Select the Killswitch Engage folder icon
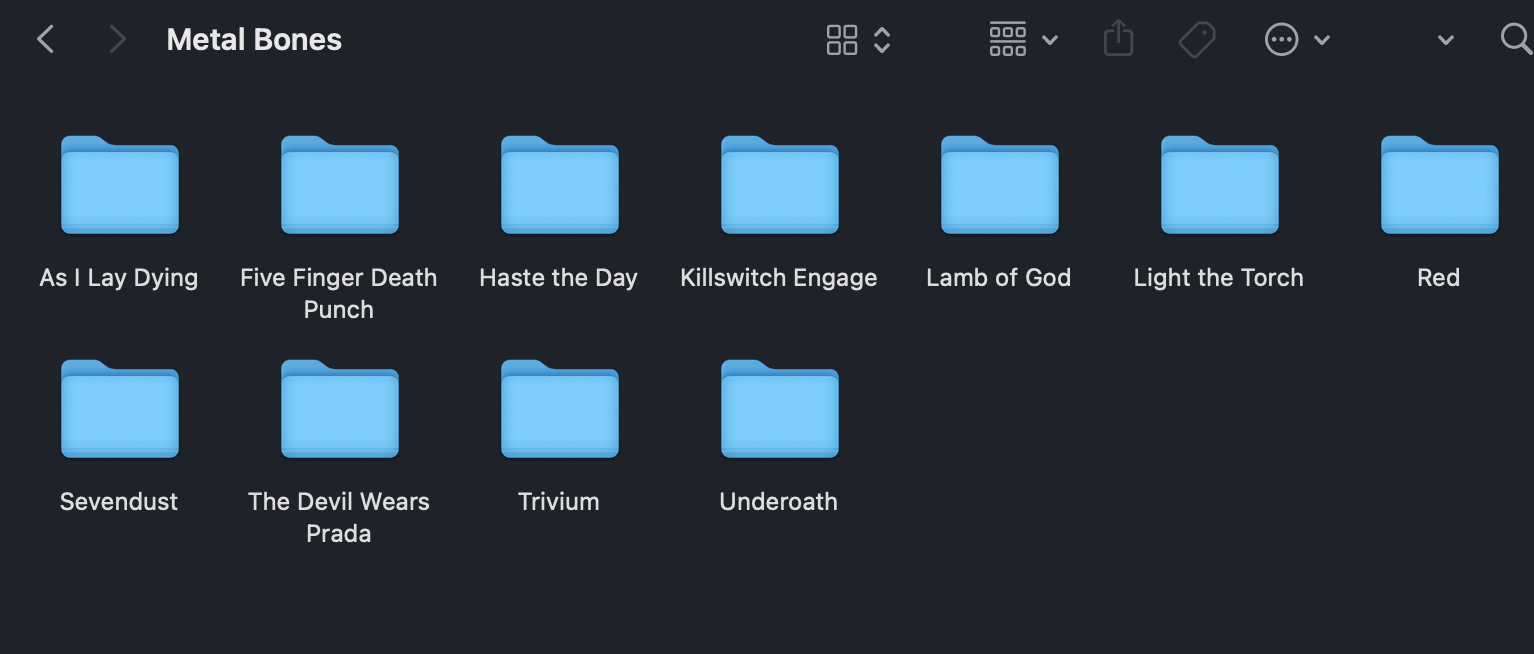 coord(780,185)
